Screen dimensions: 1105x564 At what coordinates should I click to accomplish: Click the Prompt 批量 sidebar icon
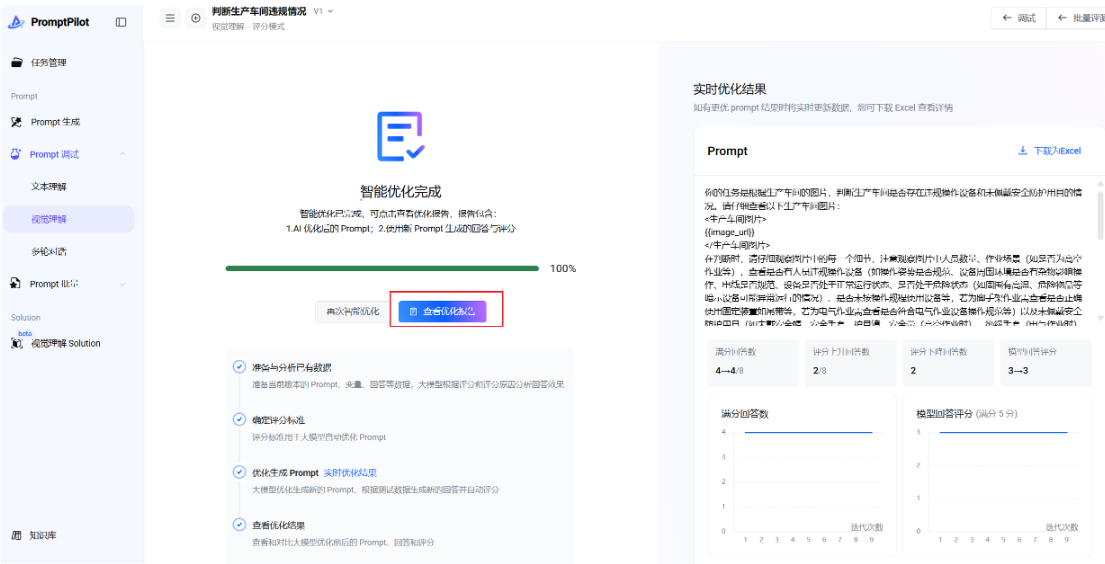pos(16,283)
